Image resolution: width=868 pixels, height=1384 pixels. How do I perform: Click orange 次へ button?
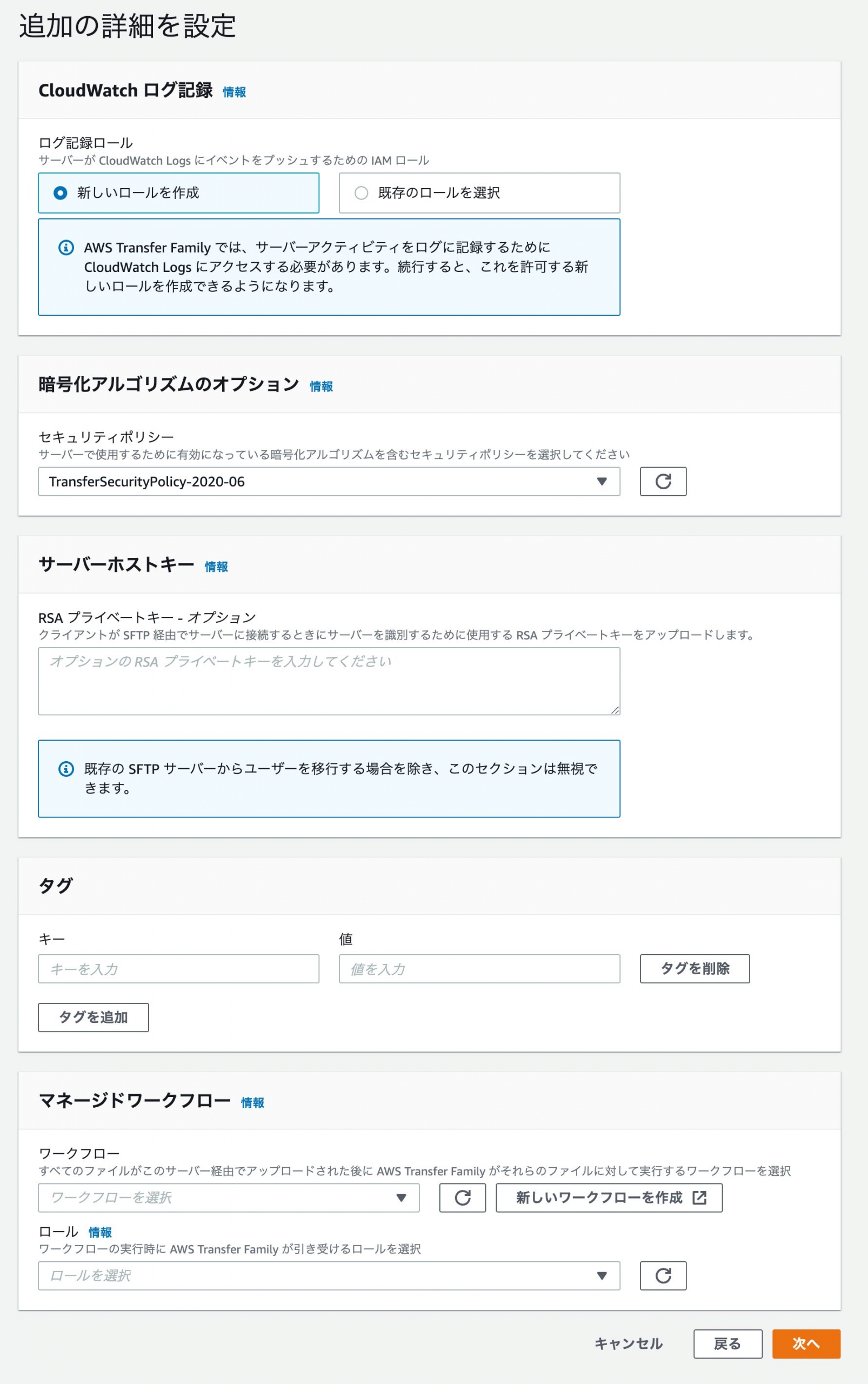tap(806, 1343)
